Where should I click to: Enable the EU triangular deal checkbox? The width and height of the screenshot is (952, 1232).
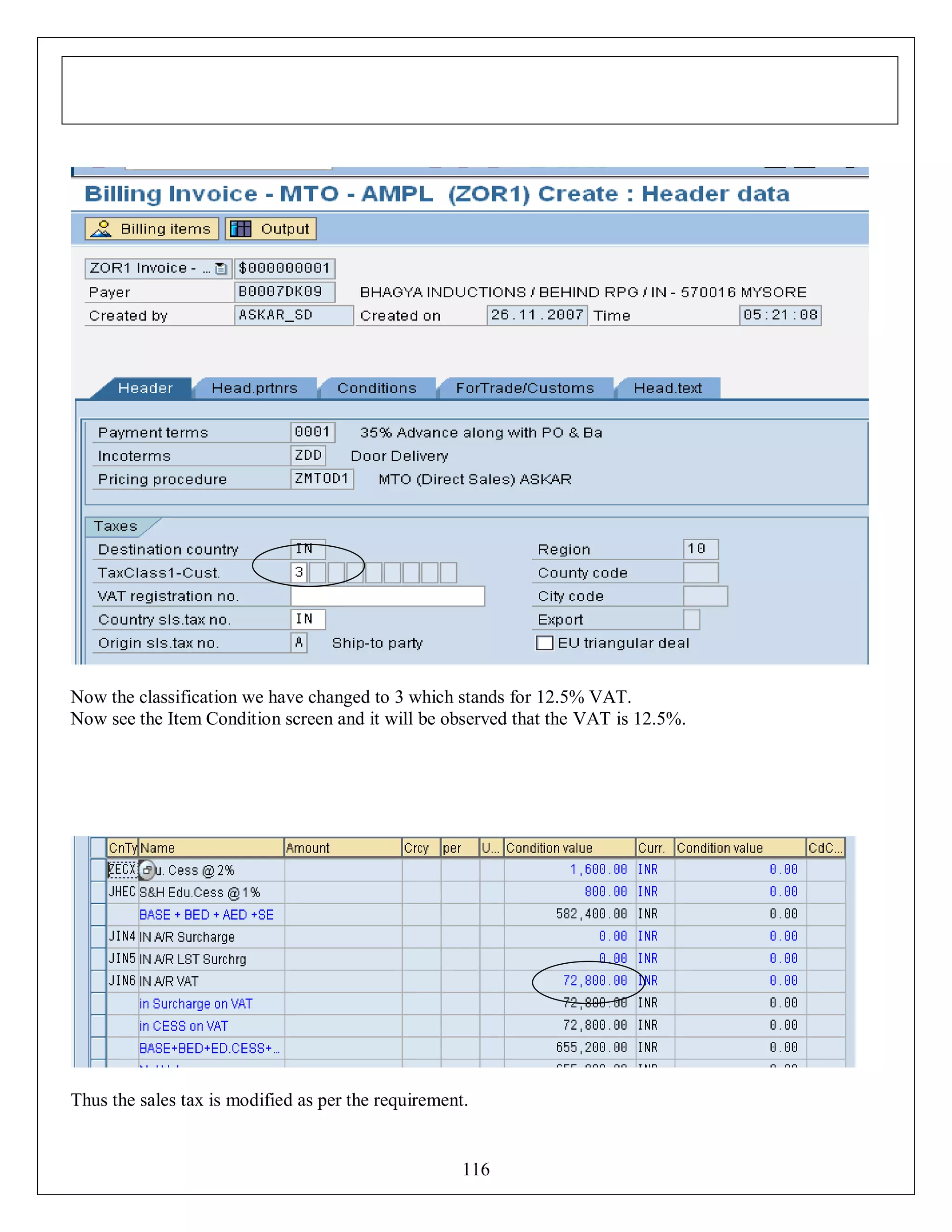(544, 643)
